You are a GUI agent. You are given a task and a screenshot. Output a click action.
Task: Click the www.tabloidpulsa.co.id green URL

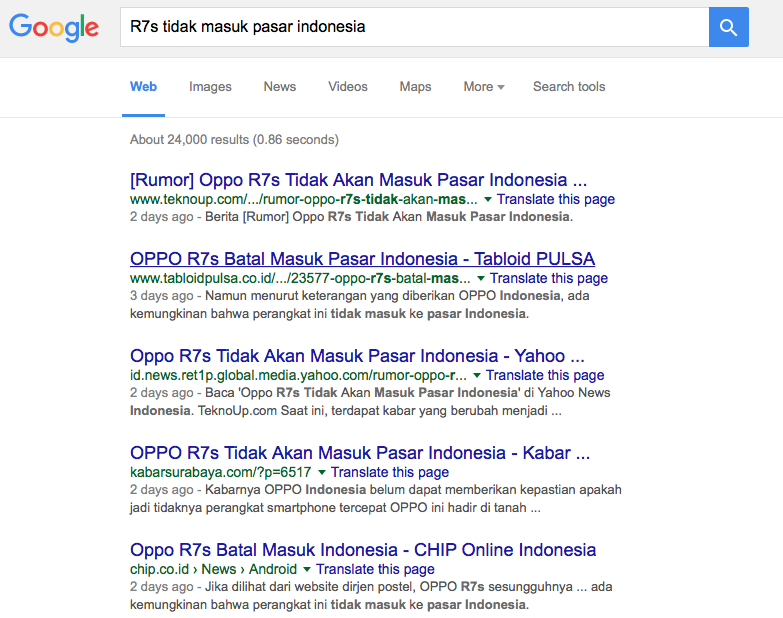[x=300, y=278]
